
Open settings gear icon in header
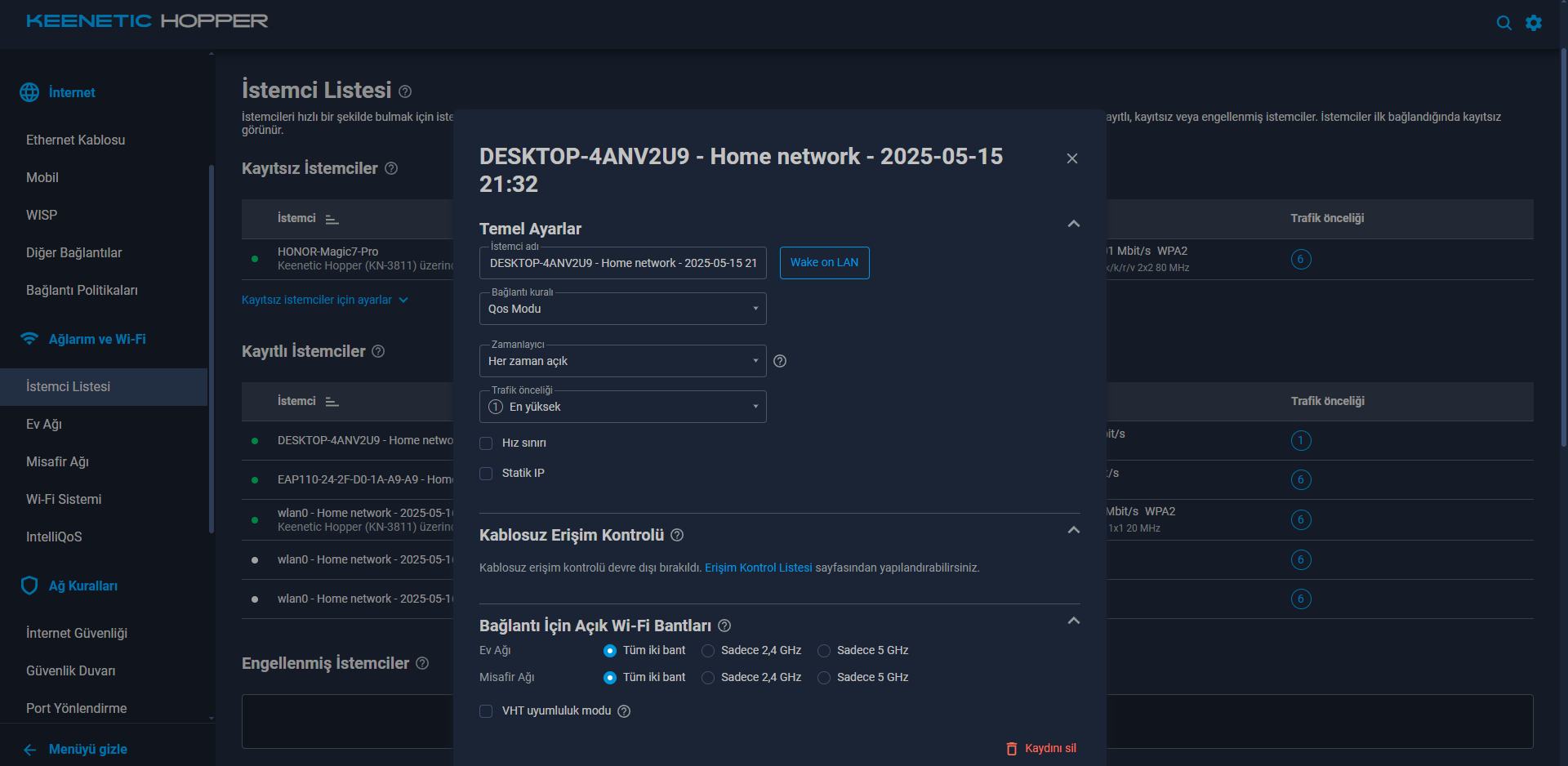tap(1534, 23)
